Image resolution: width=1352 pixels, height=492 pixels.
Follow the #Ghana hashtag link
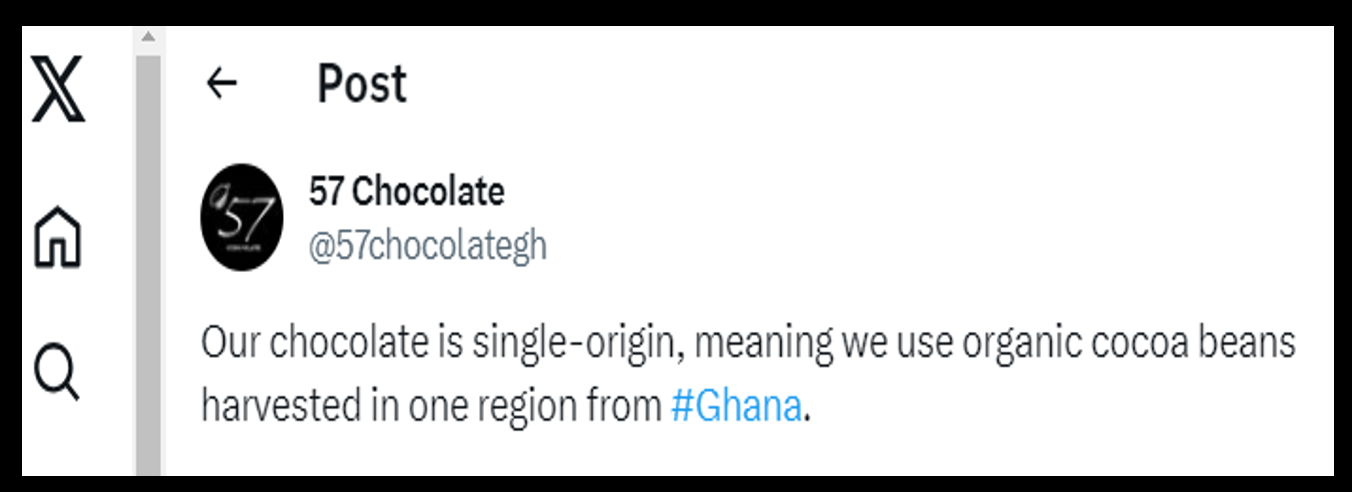pos(736,407)
